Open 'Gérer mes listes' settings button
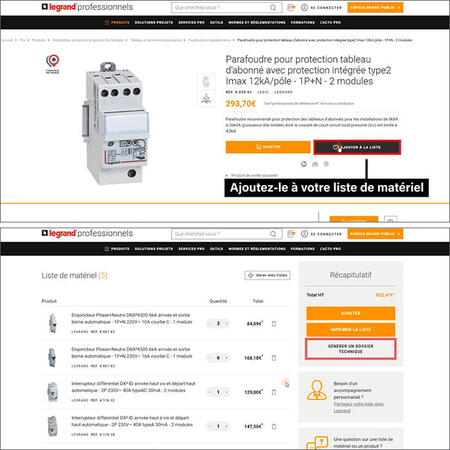The image size is (450, 450). pyautogui.click(x=267, y=275)
